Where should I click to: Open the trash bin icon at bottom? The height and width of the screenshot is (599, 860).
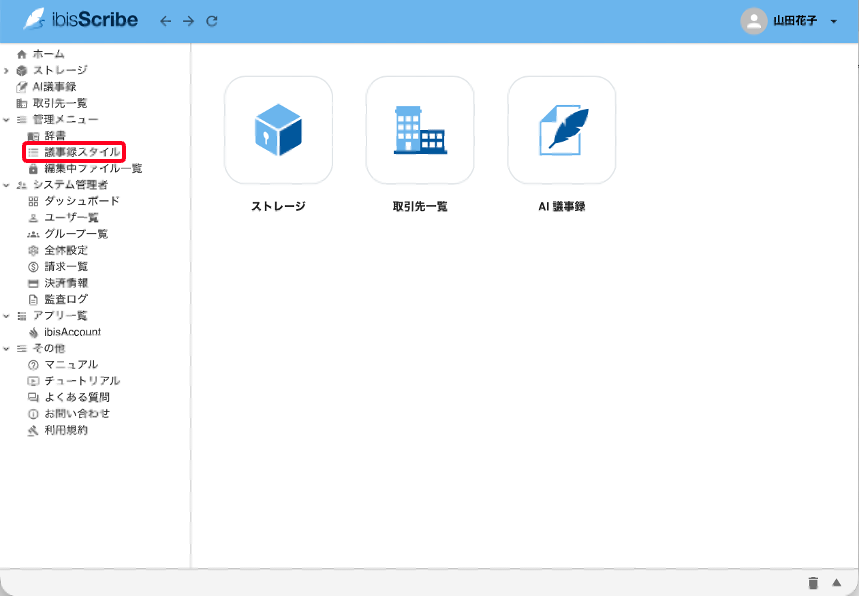813,583
